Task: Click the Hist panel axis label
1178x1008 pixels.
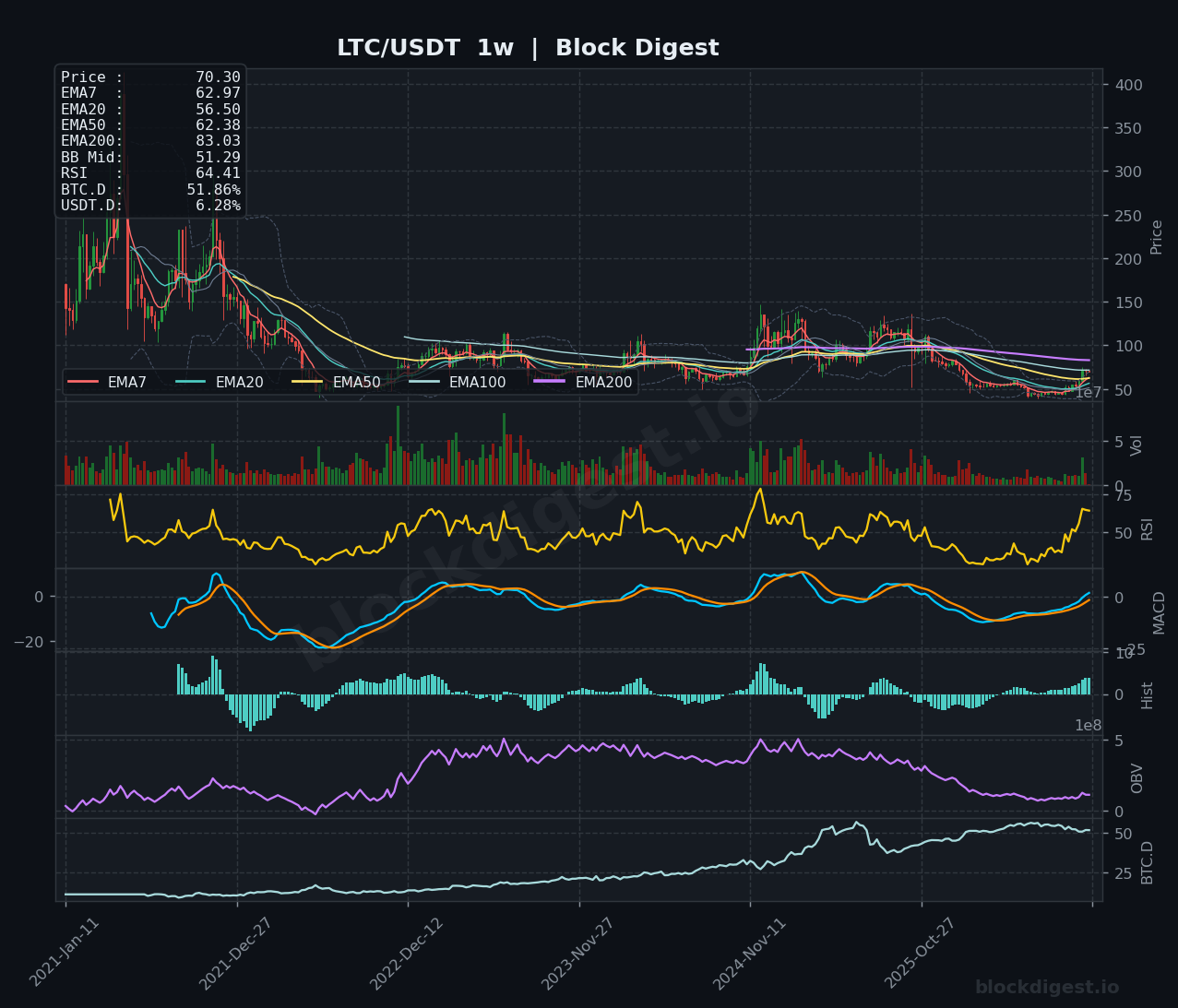Action: [x=1147, y=694]
